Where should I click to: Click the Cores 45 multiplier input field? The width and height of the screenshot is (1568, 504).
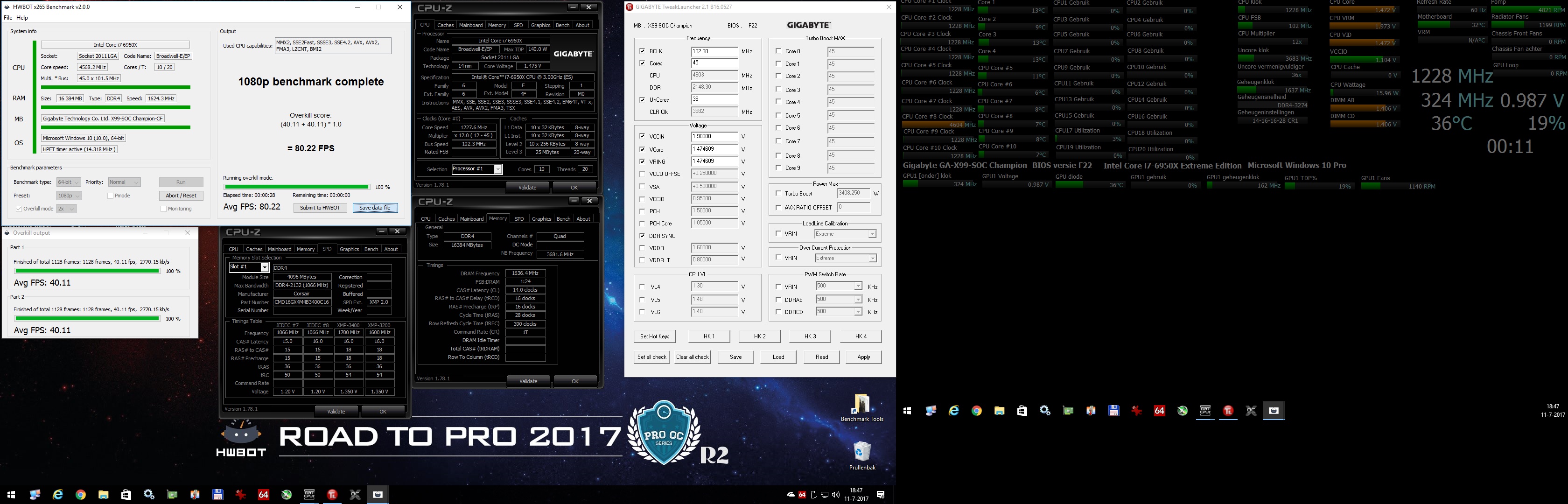tap(714, 63)
